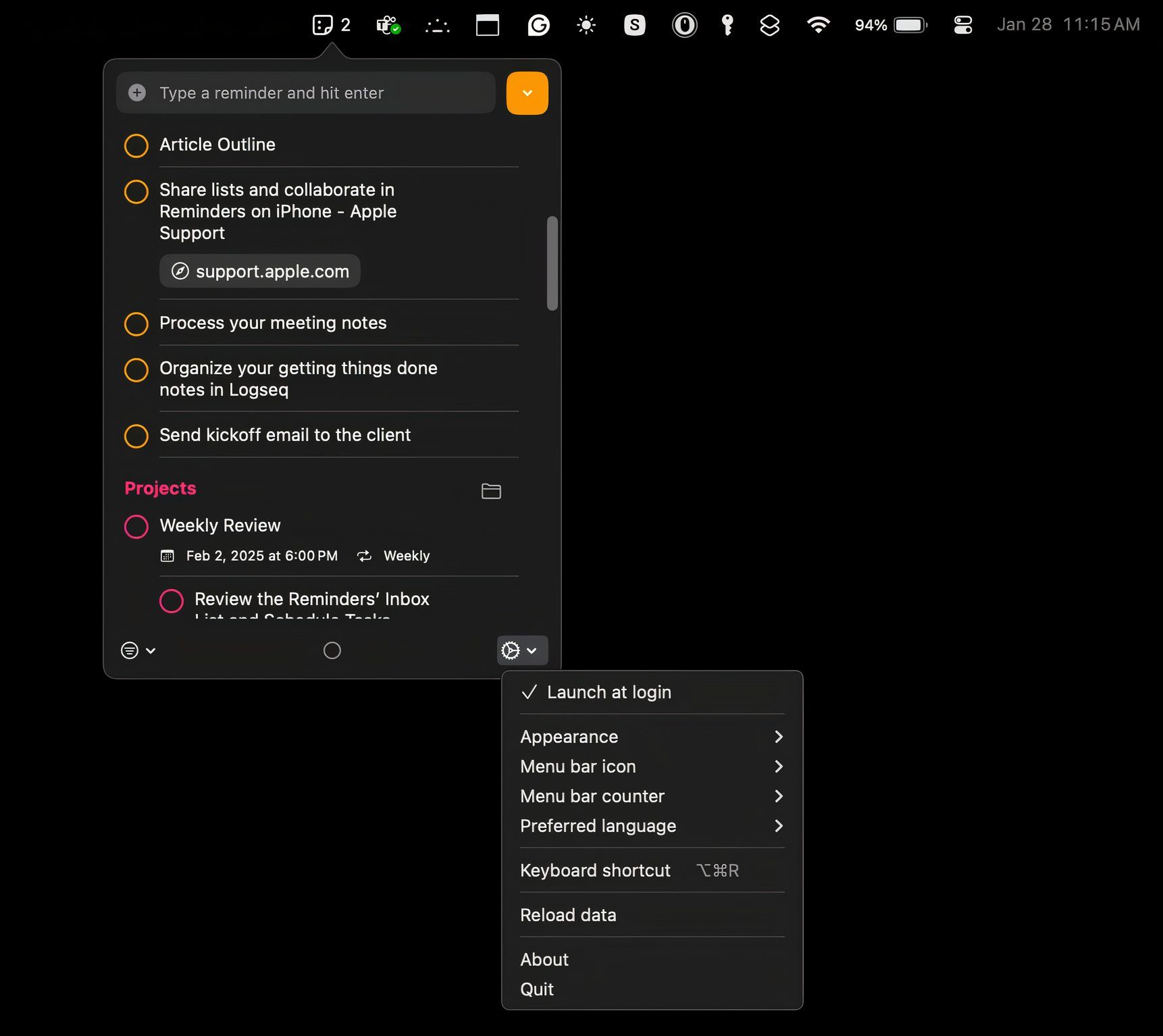Open the Wi-Fi status menu

pos(818,25)
